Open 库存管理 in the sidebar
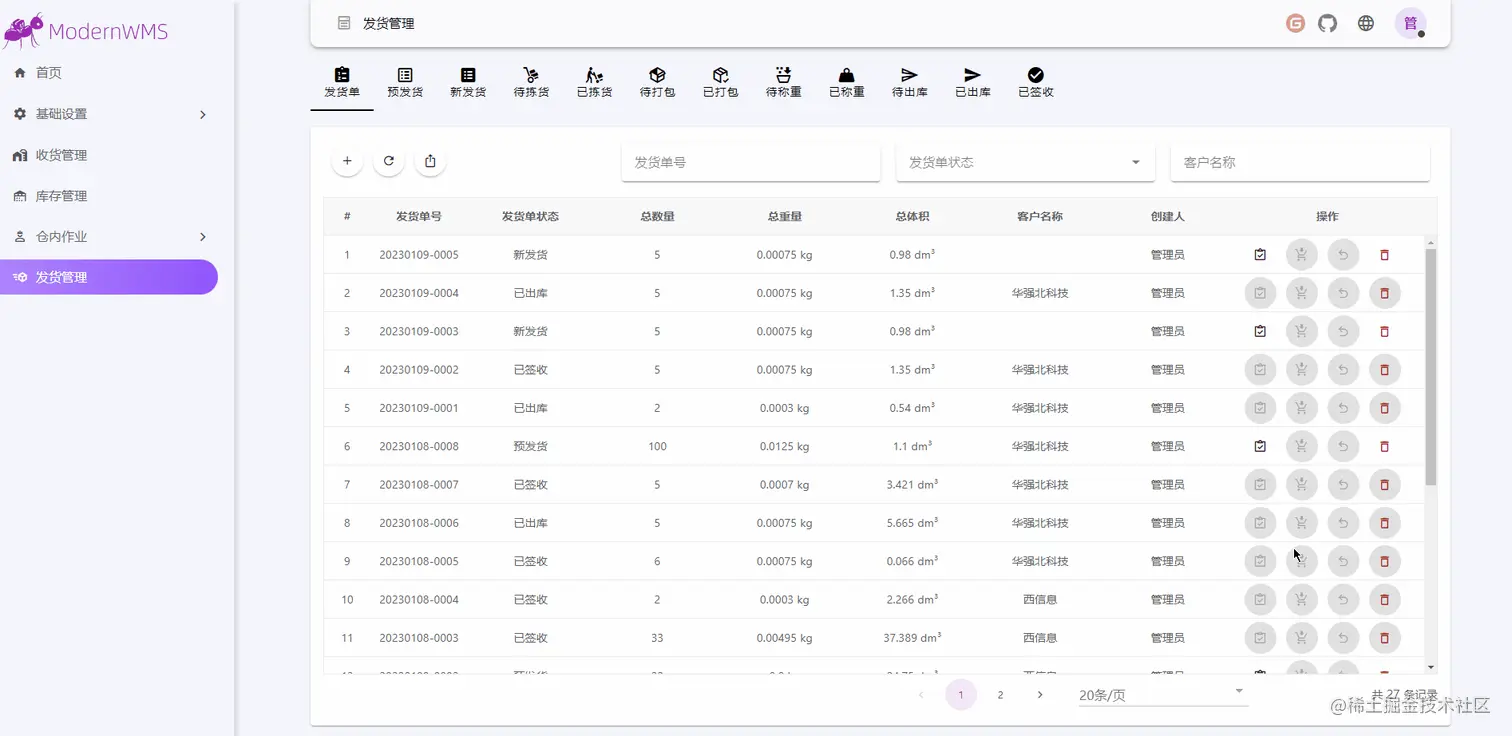1512x736 pixels. 109,196
